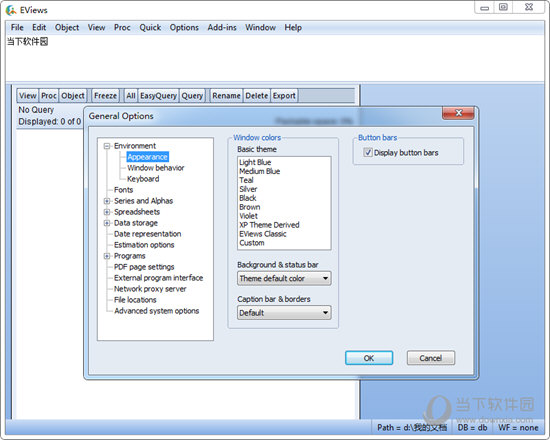The height and width of the screenshot is (440, 550).
Task: Click the EasyQuery toolbar button
Action: [158, 95]
